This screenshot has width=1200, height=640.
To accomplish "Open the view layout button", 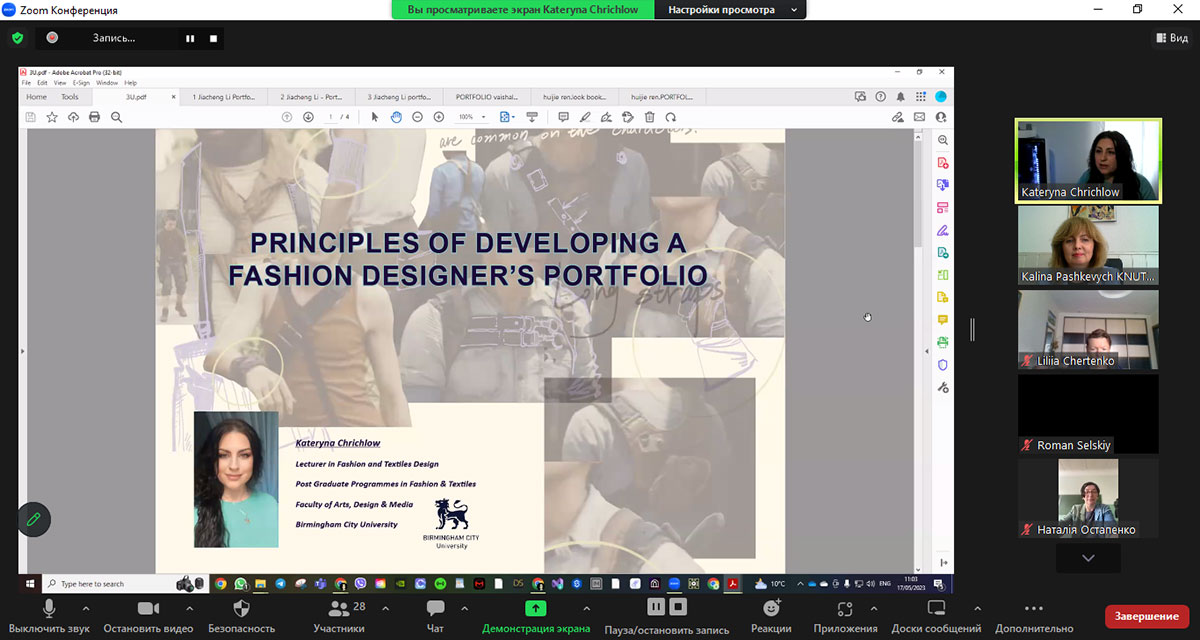I will (1171, 38).
